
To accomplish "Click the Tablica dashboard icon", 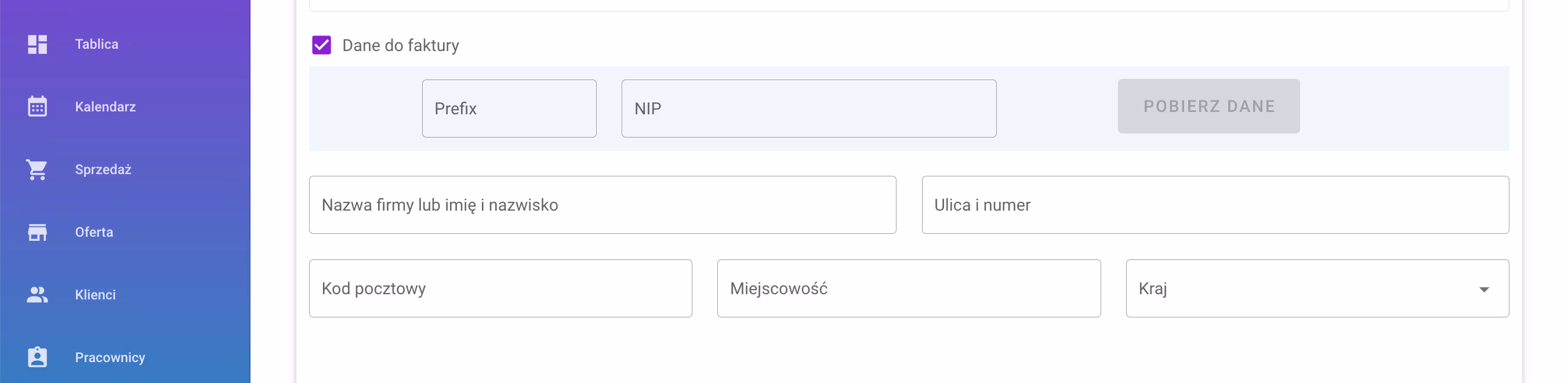I will coord(37,45).
